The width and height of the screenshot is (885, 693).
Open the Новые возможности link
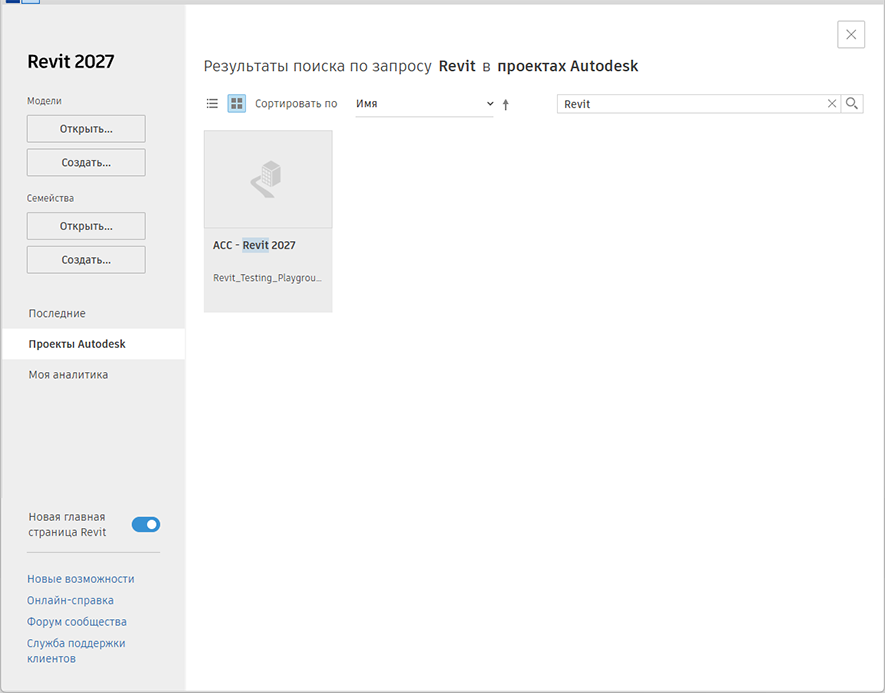pos(81,579)
